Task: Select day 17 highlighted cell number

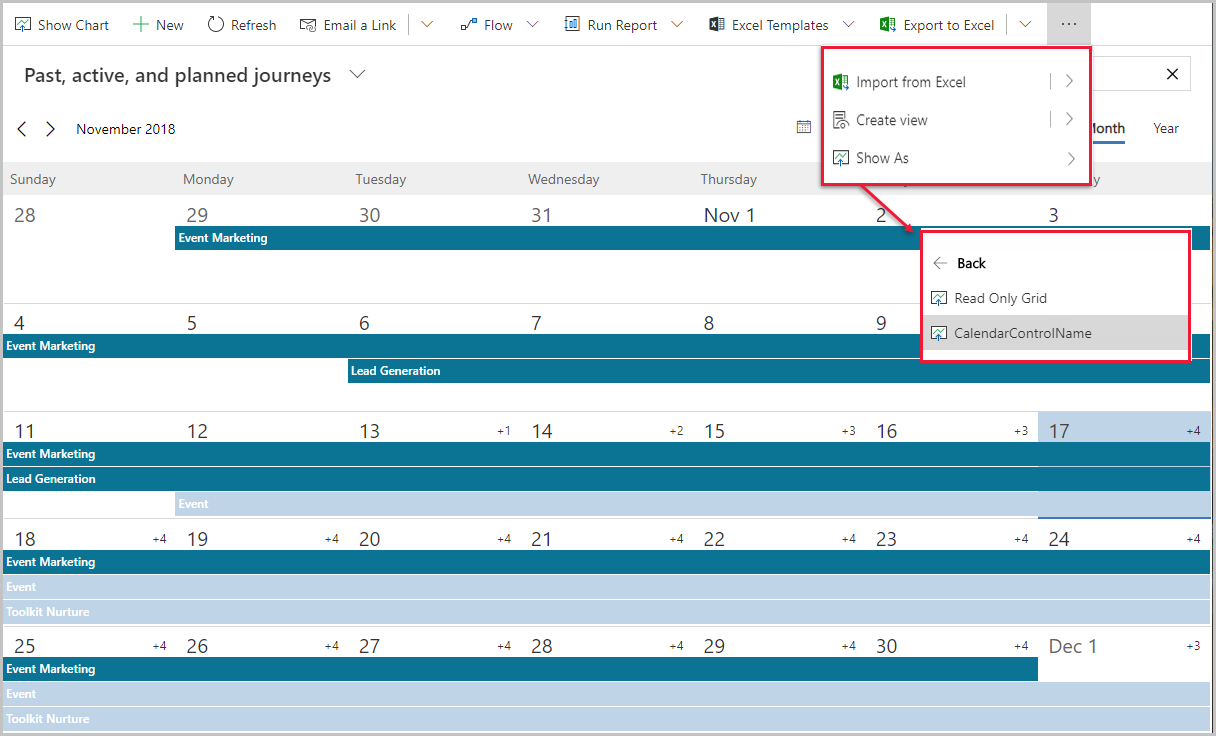Action: pyautogui.click(x=1059, y=431)
